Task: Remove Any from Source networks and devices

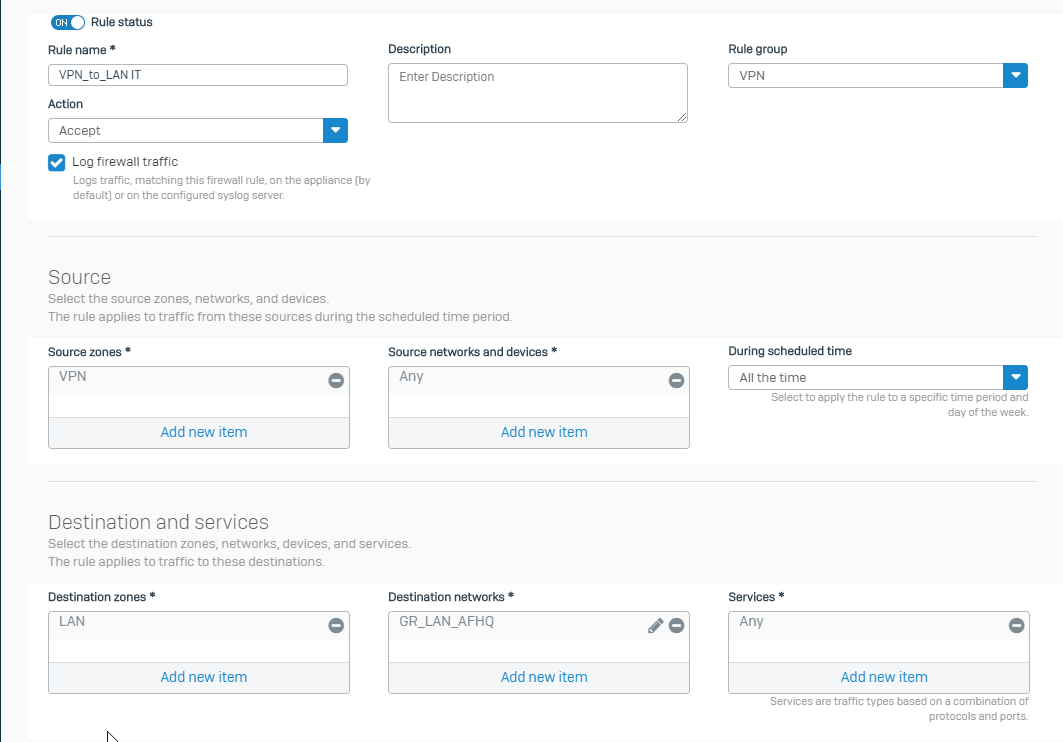Action: pos(676,381)
